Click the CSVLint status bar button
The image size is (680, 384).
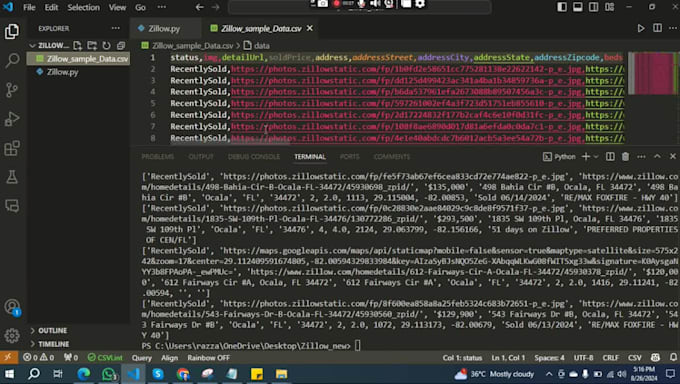(105, 358)
